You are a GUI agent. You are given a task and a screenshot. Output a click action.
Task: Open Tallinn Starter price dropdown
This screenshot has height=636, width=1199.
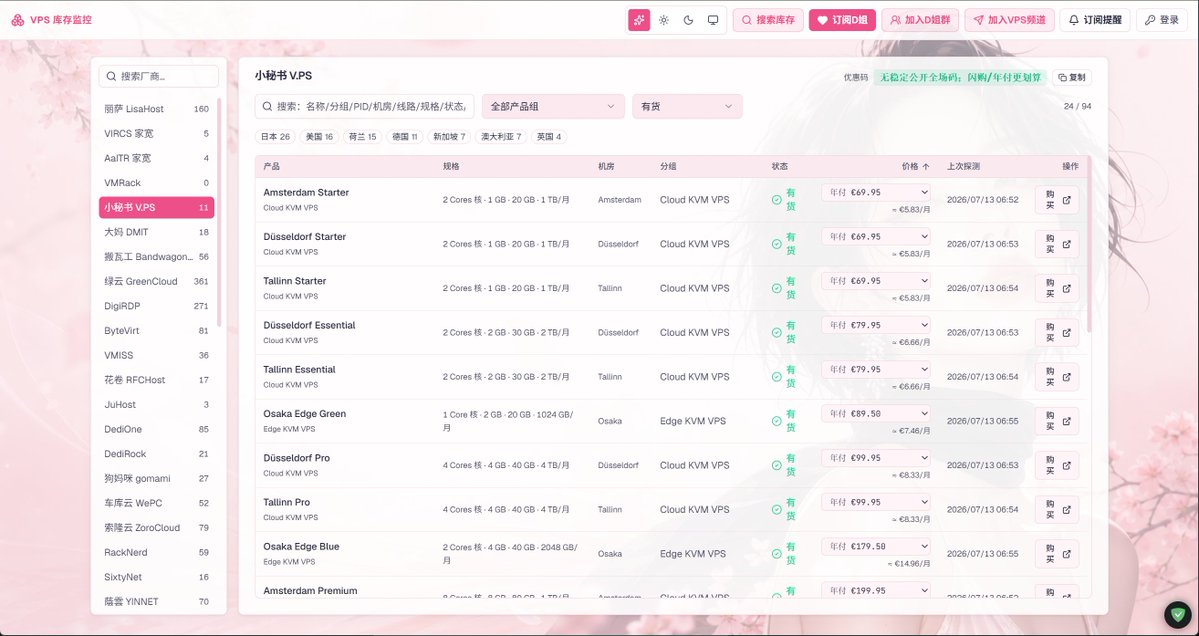[876, 281]
